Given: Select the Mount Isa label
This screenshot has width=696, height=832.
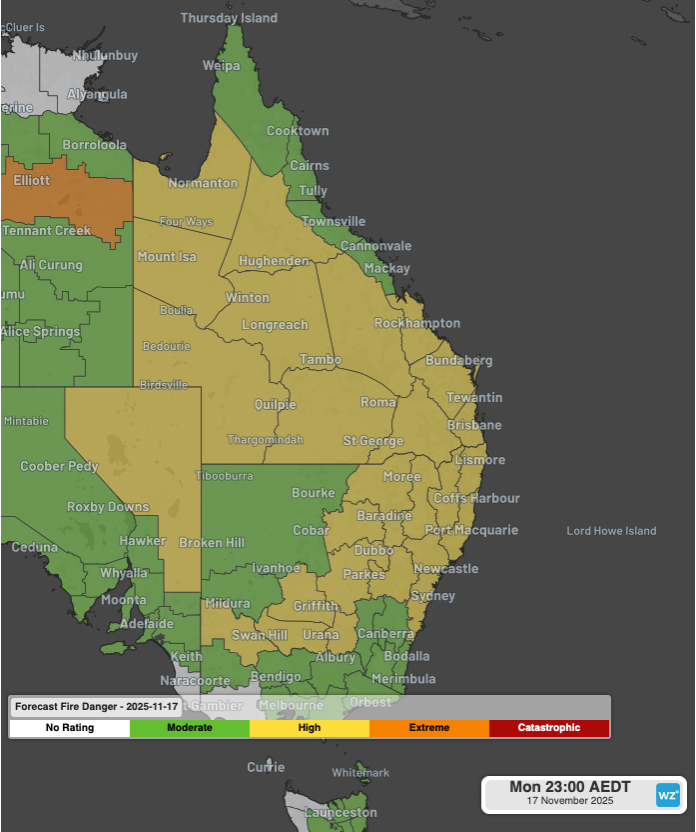Looking at the screenshot, I should pos(167,257).
